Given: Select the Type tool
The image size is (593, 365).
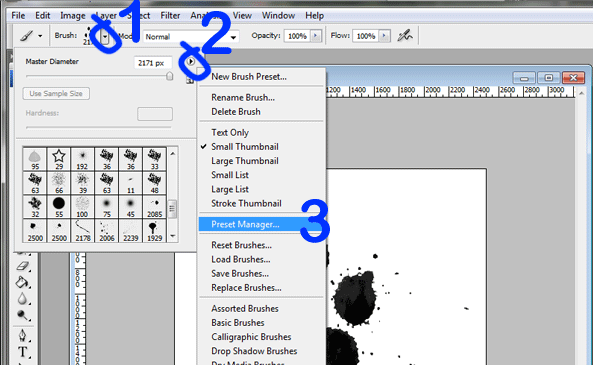Looking at the screenshot, I should [x=23, y=352].
